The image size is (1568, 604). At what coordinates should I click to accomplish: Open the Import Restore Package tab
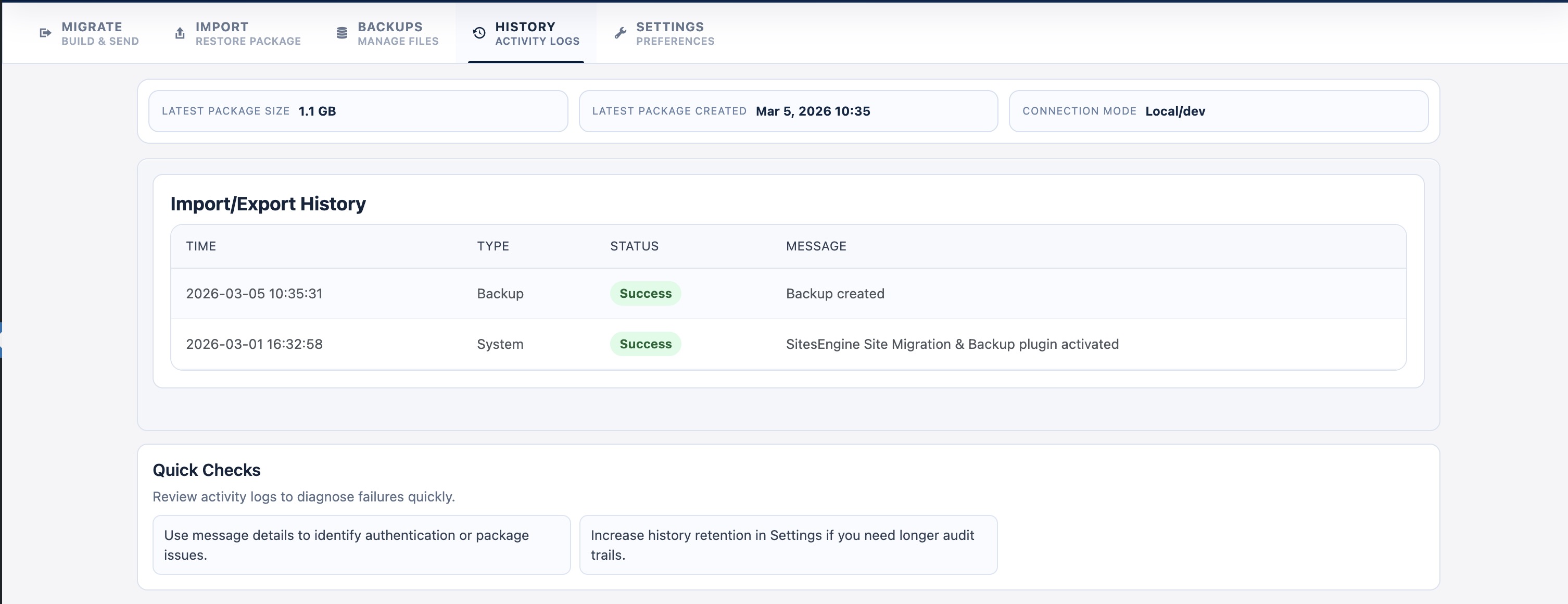(x=248, y=33)
